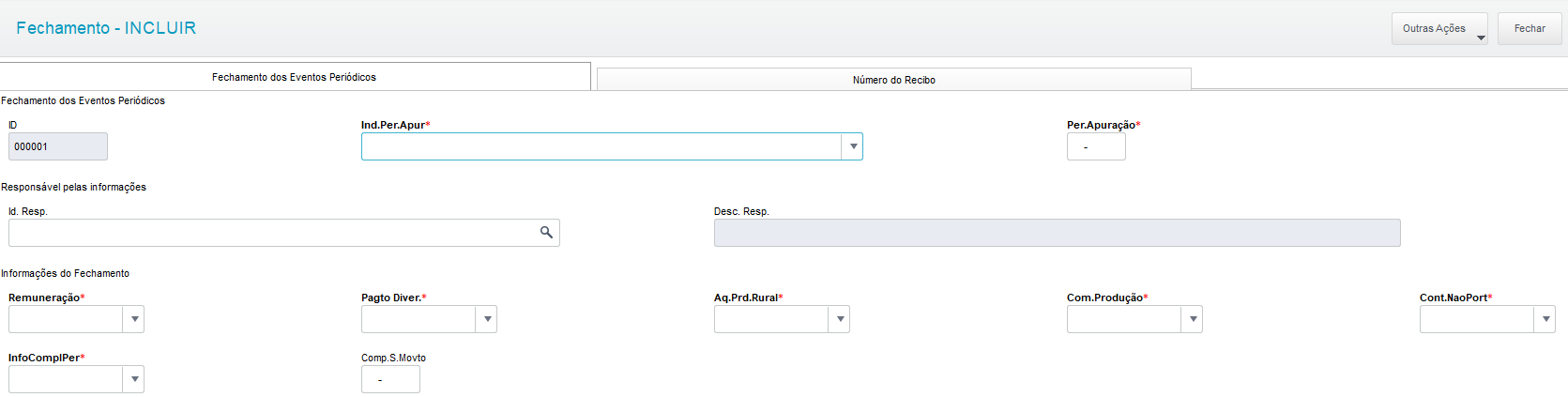Switch to the Número do Recibo tab
This screenshot has width=1568, height=397.
[x=894, y=80]
